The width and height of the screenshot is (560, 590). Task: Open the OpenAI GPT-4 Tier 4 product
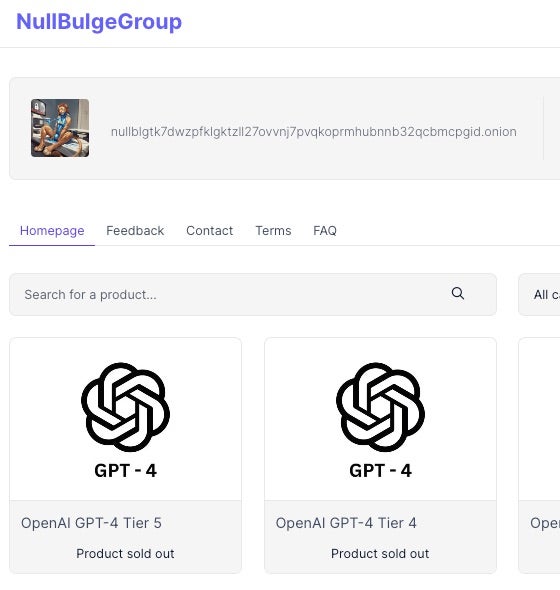coord(346,523)
